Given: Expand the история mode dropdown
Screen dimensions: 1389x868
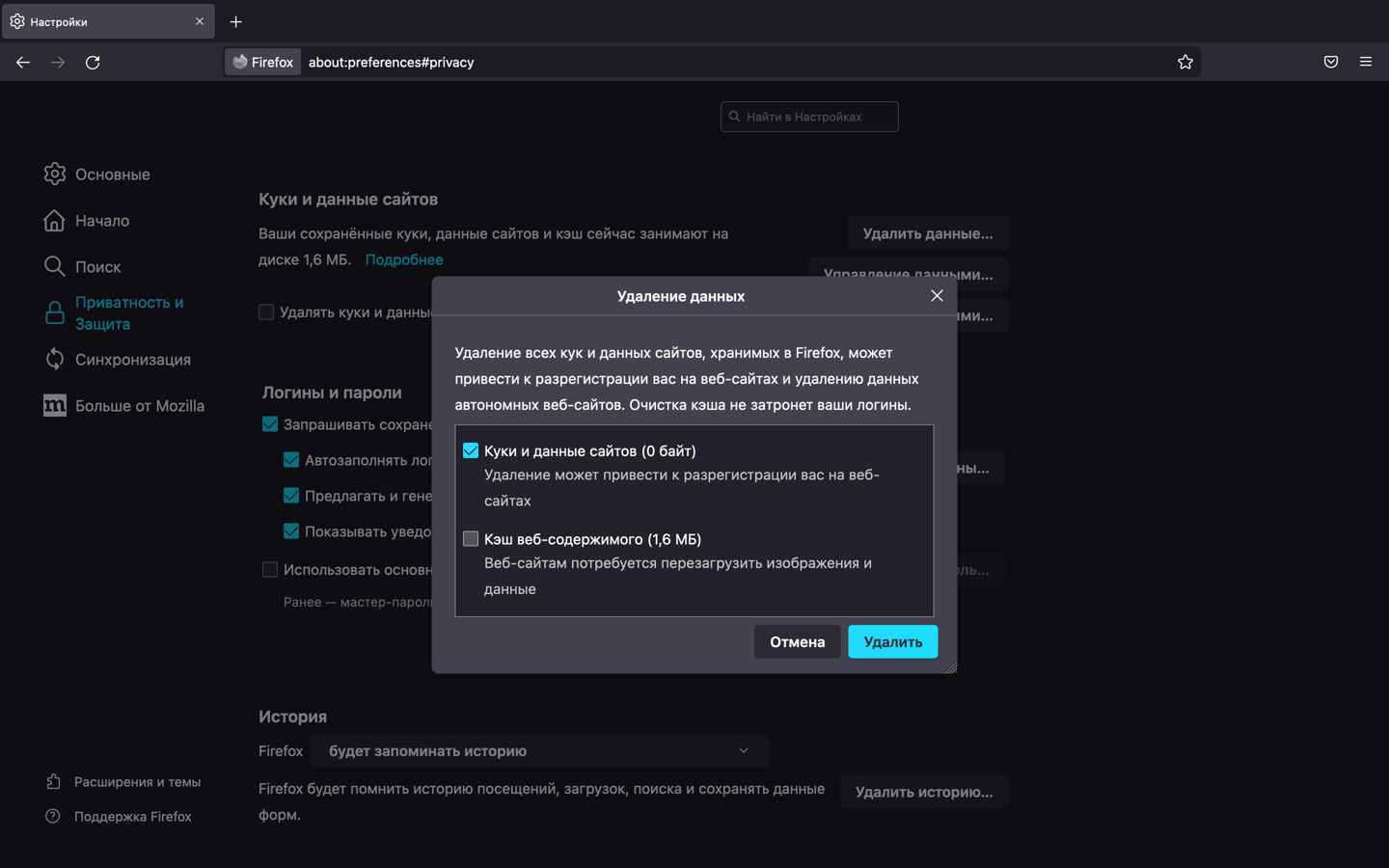Looking at the screenshot, I should coord(539,750).
